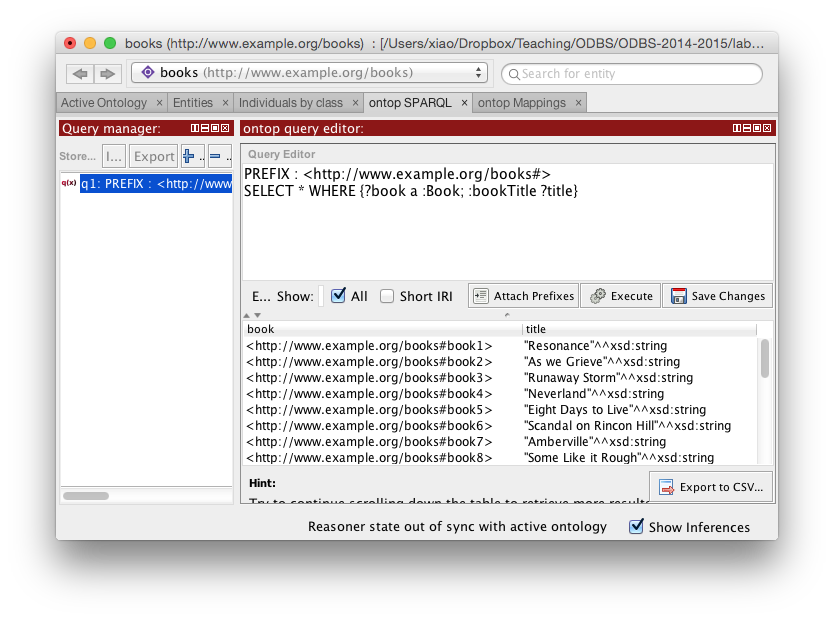Select the saved query q1: PREFIX
This screenshot has height=620, width=834.
[x=156, y=183]
